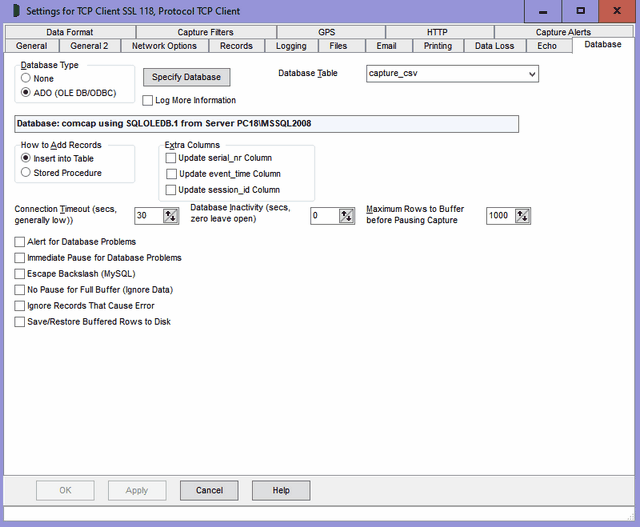Open Help for these settings
Screen dimensions: 640x527
tap(281, 490)
